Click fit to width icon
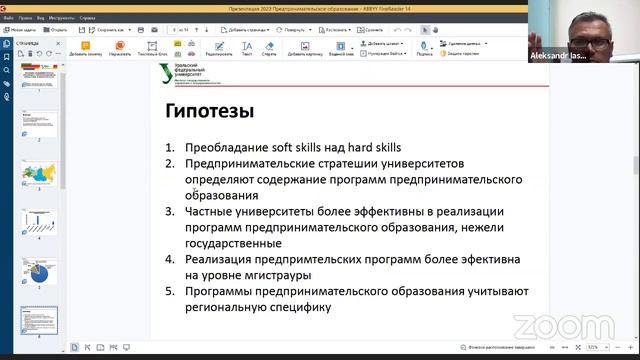This screenshot has height=360, width=640. click(565, 347)
